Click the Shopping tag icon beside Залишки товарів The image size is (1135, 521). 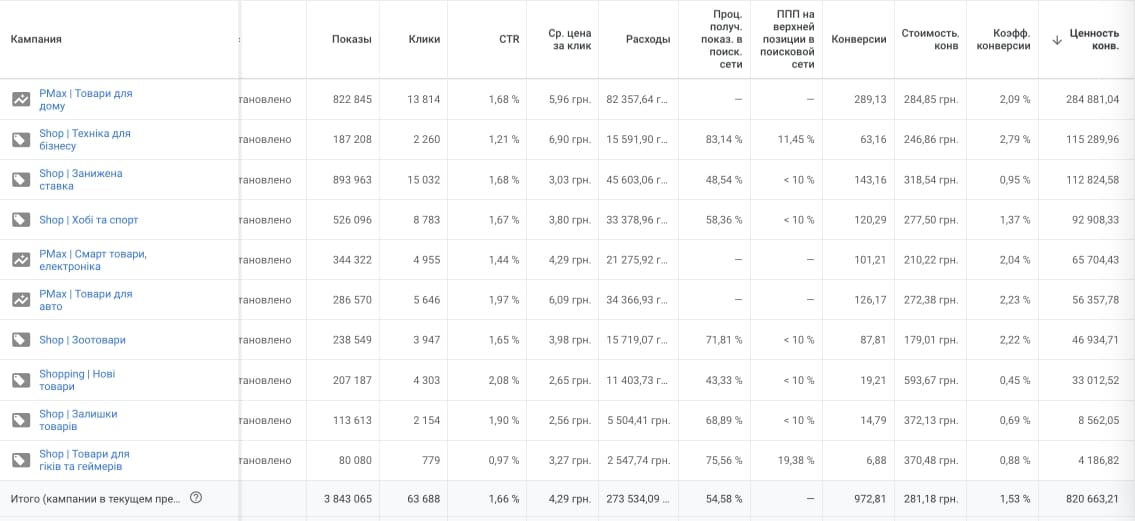click(x=20, y=420)
